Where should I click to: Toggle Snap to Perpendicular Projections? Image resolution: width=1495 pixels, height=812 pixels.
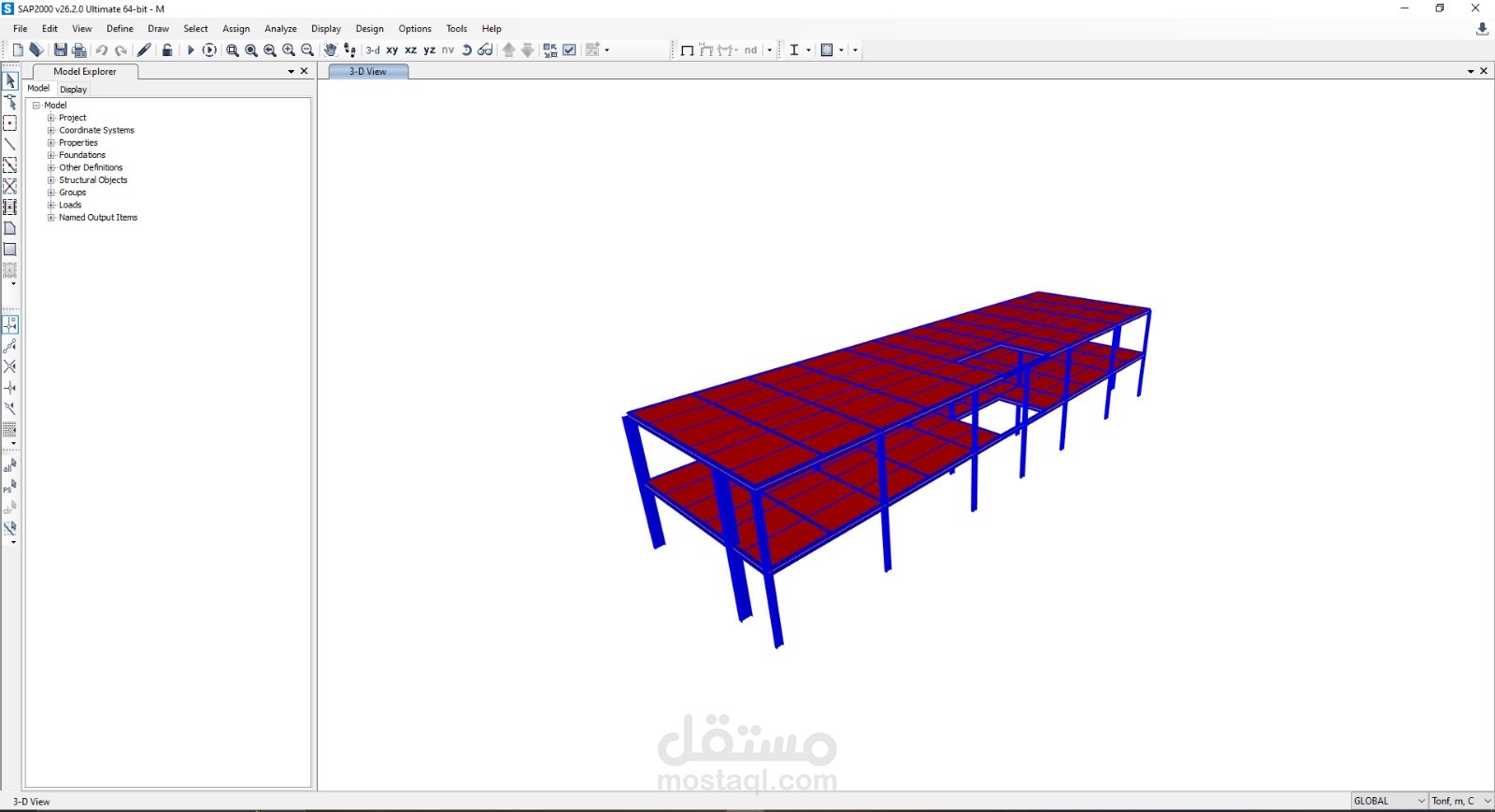10,388
